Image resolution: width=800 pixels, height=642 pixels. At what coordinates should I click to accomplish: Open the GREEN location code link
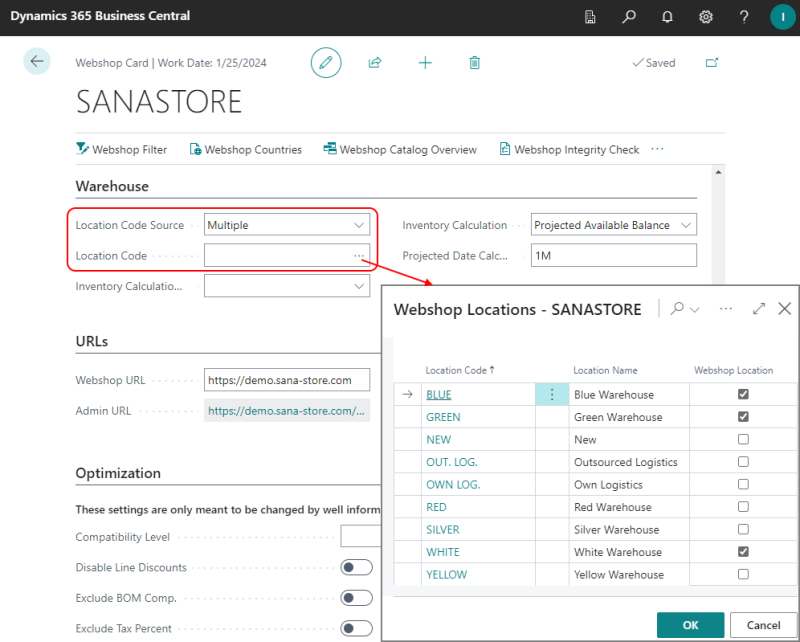443,417
